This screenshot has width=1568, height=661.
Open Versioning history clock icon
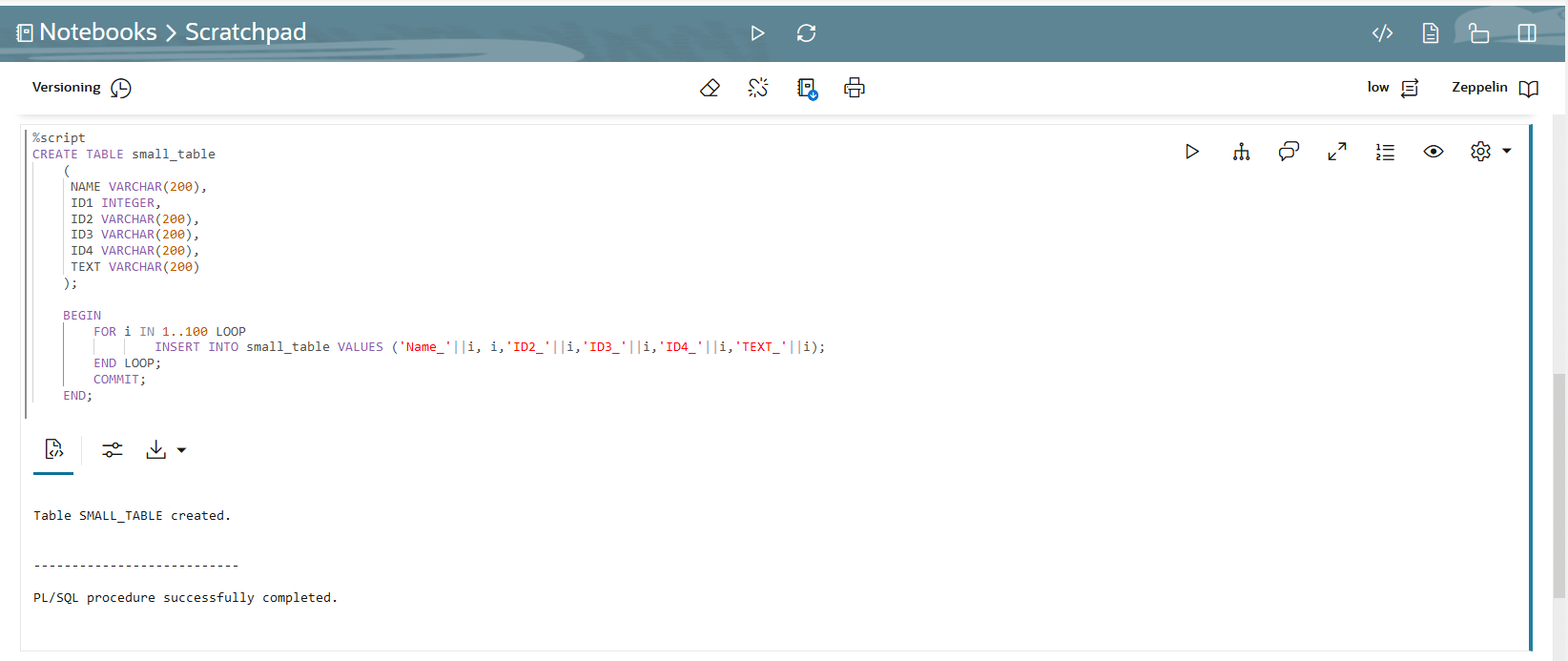[121, 88]
